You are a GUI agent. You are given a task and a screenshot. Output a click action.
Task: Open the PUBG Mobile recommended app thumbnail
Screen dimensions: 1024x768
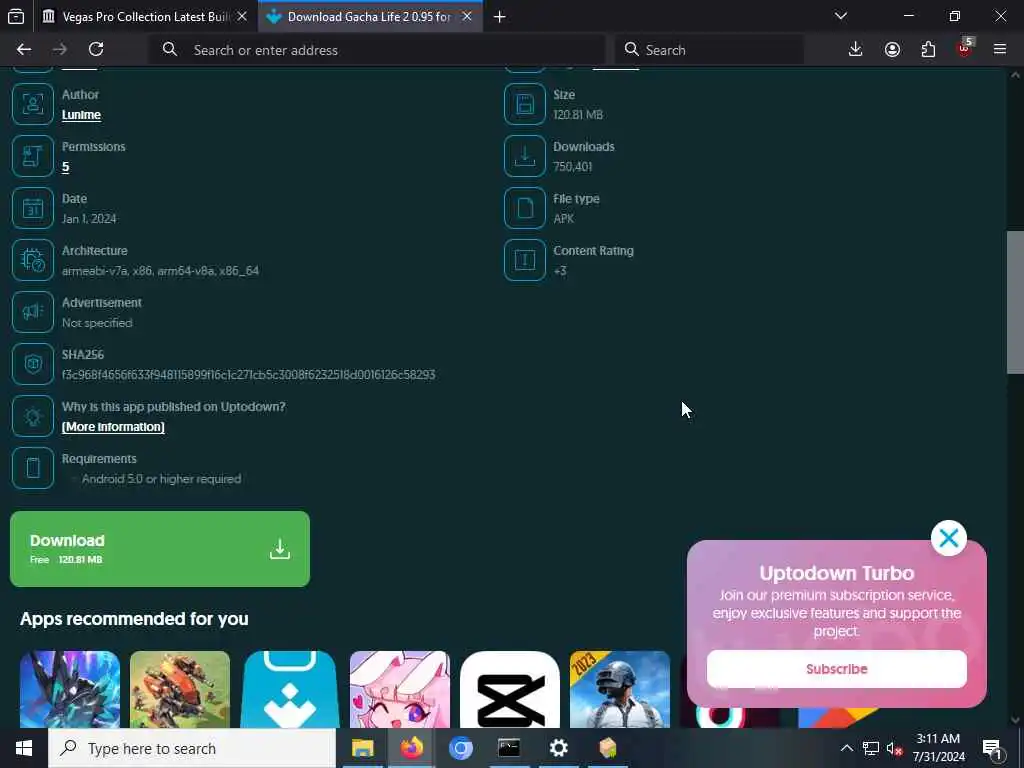pos(620,689)
